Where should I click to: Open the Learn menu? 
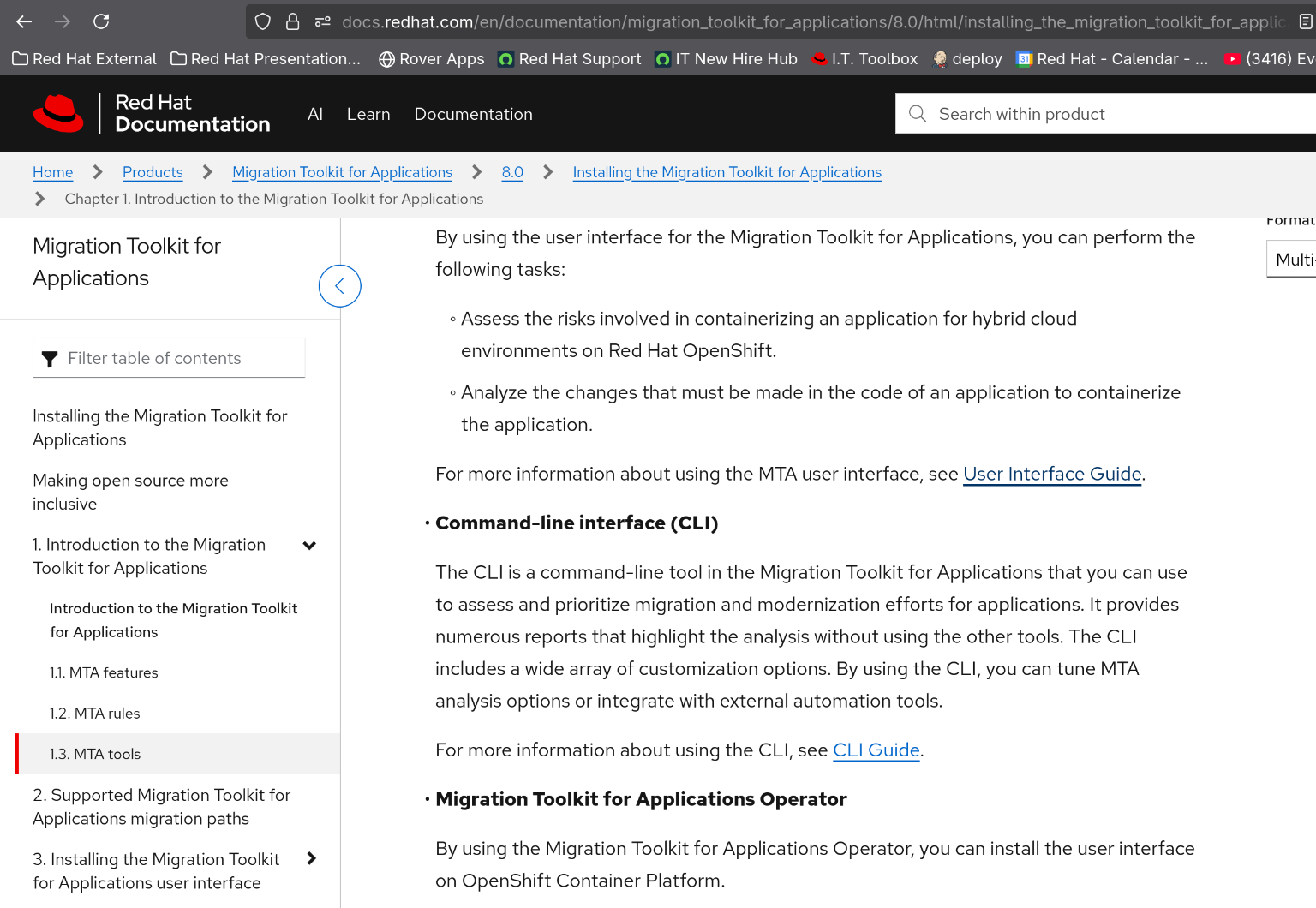click(368, 114)
